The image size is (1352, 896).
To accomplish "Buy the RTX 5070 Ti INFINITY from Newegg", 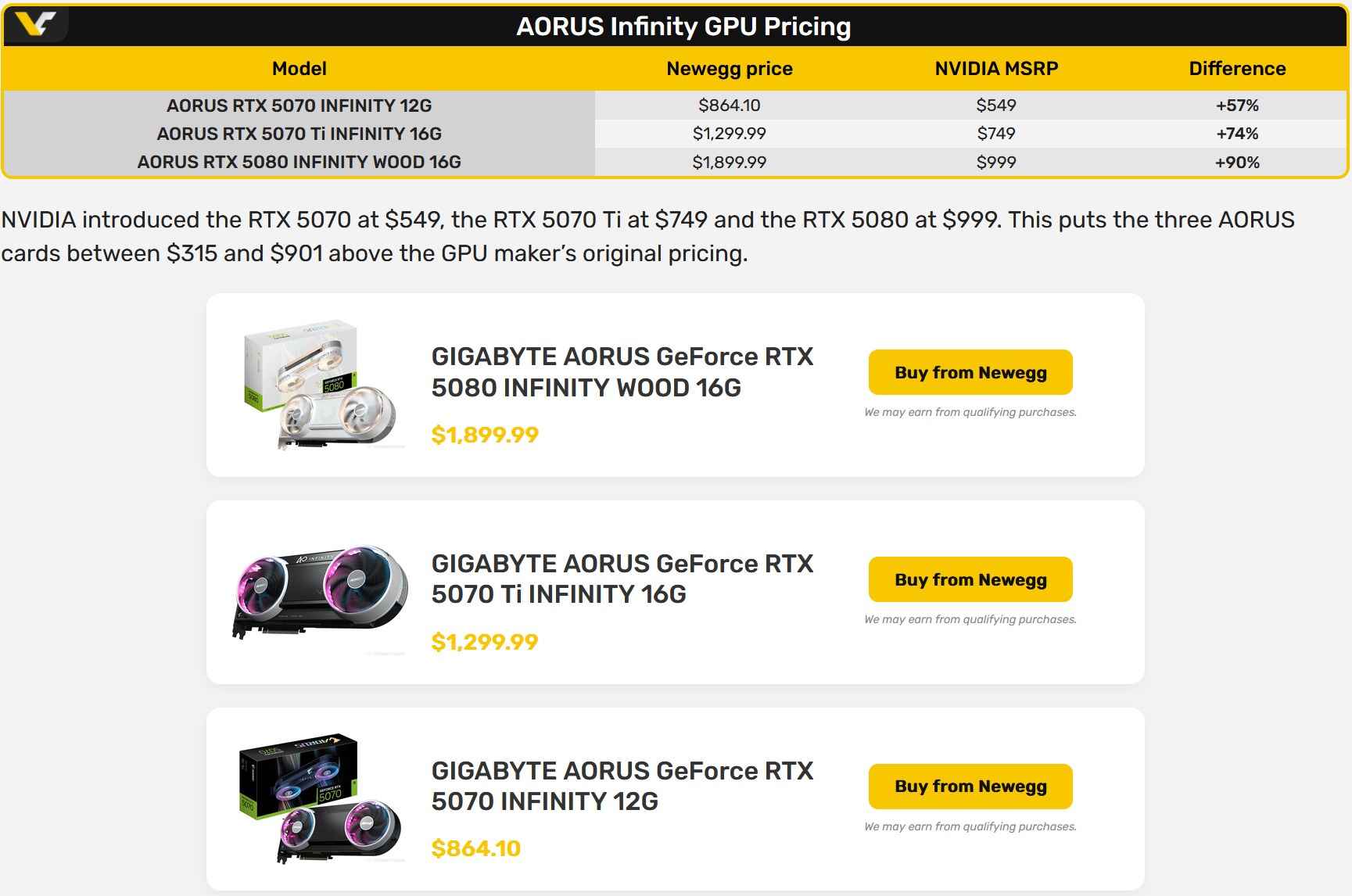I will pyautogui.click(x=970, y=579).
